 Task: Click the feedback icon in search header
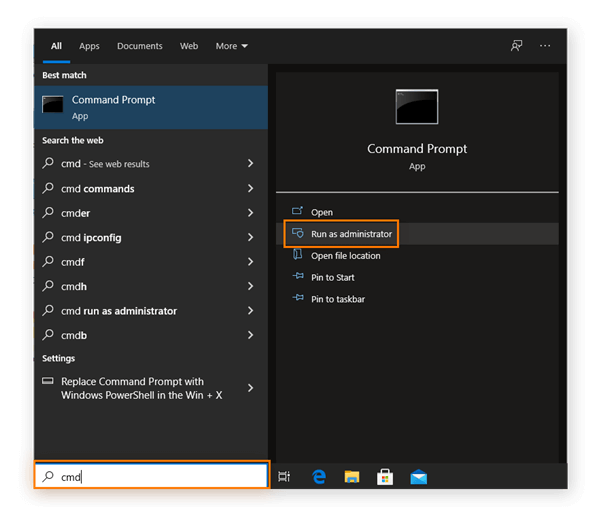click(x=516, y=46)
